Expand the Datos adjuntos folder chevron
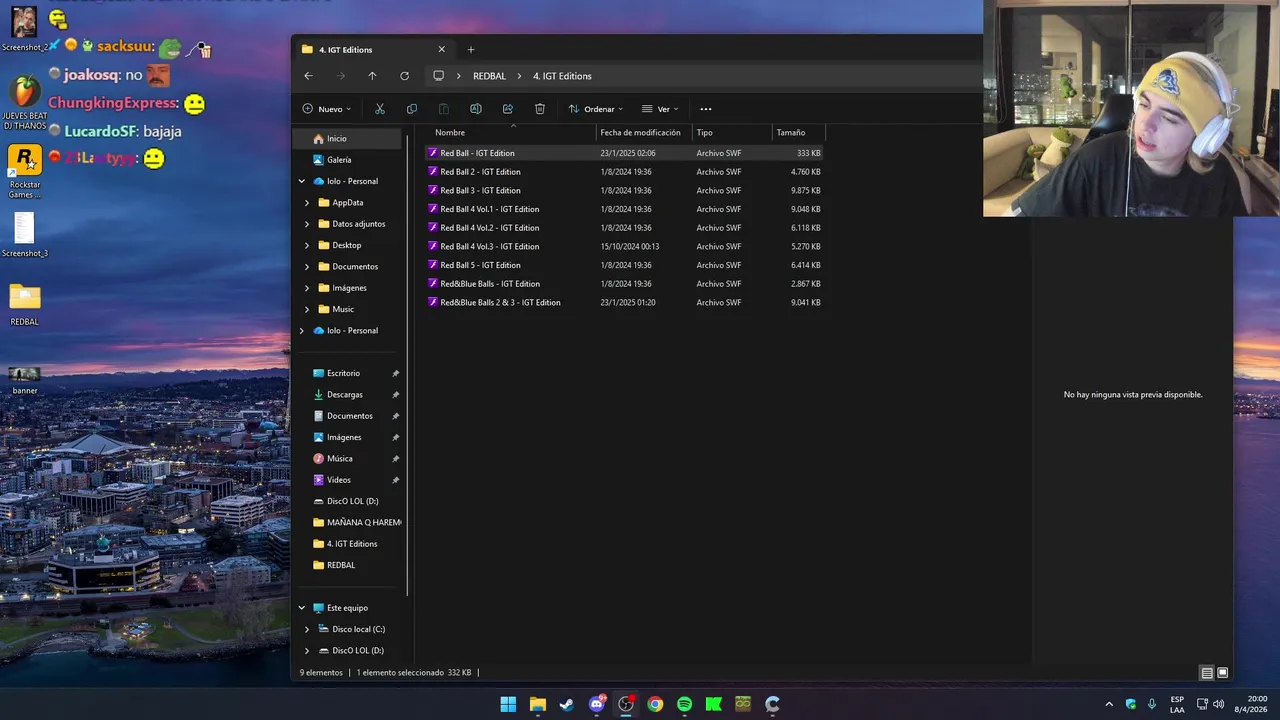This screenshot has width=1280, height=720. pos(307,224)
